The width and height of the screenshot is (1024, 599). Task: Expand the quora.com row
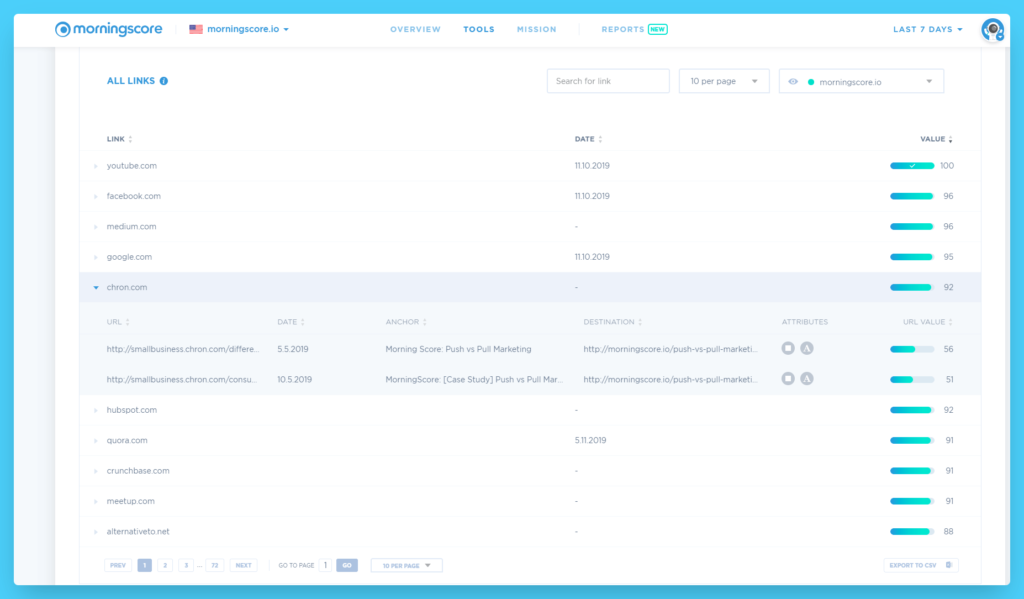pyautogui.click(x=95, y=440)
